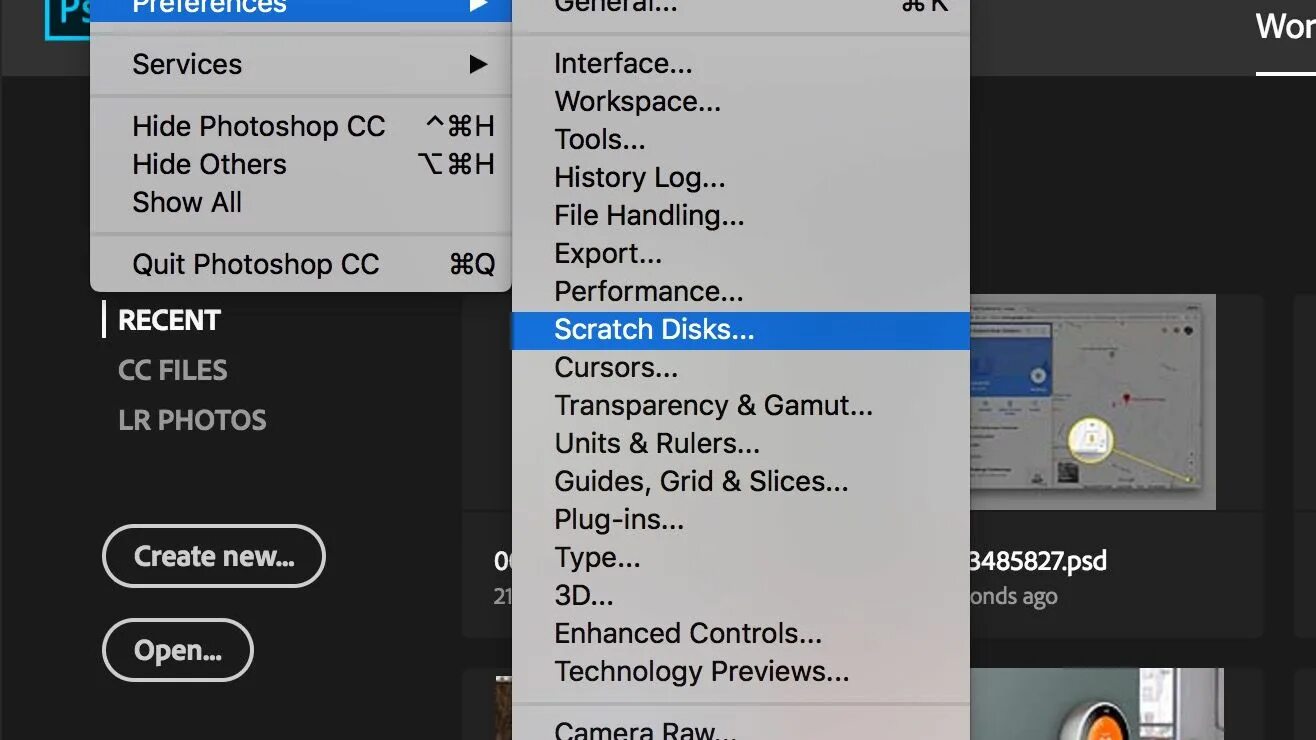
Task: Click the file name ending 3485827.psd
Action: [1038, 560]
